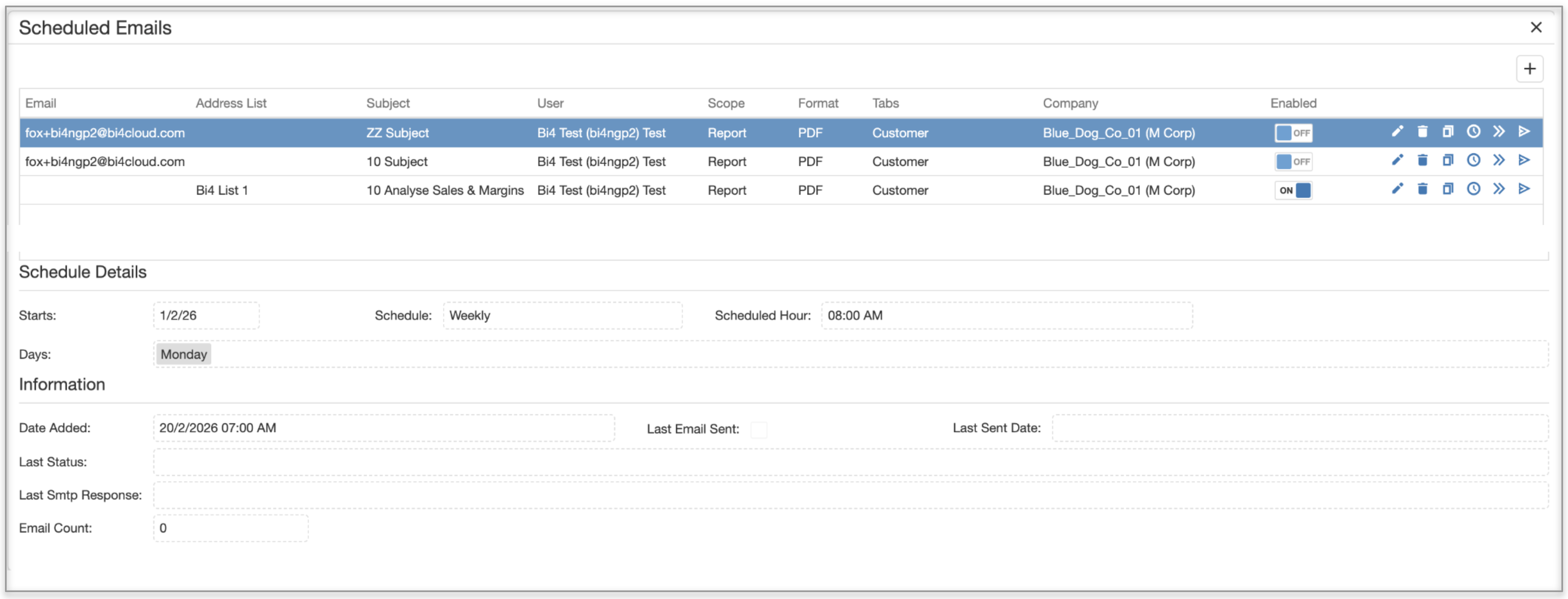
Task: Sort by the Scope column header
Action: point(726,103)
